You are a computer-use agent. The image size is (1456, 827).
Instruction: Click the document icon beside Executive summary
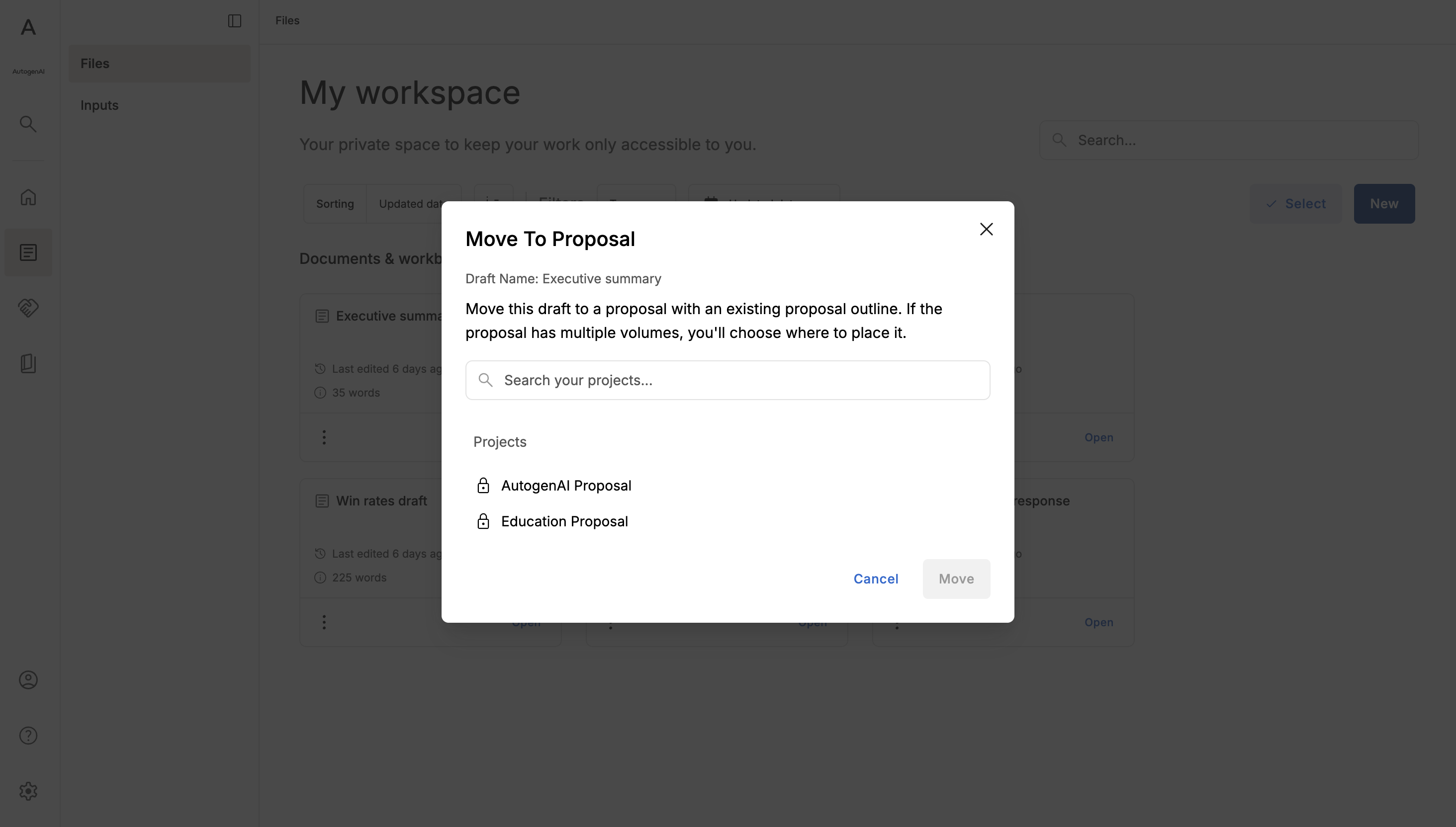click(x=322, y=317)
